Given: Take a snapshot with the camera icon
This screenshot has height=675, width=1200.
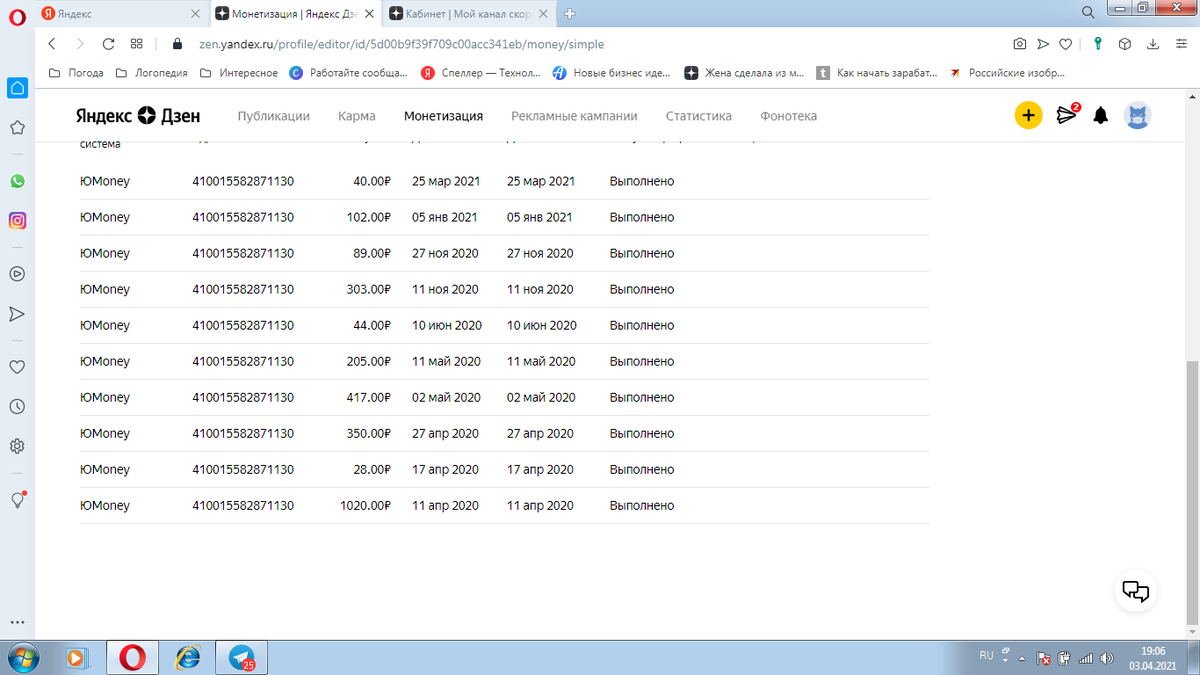Looking at the screenshot, I should pyautogui.click(x=1019, y=44).
